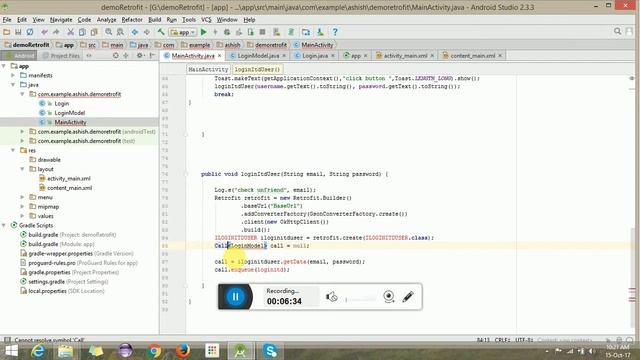Viewport: 640px width, 360px height.
Task: Collapse the java folder node
Action: (x=13, y=84)
